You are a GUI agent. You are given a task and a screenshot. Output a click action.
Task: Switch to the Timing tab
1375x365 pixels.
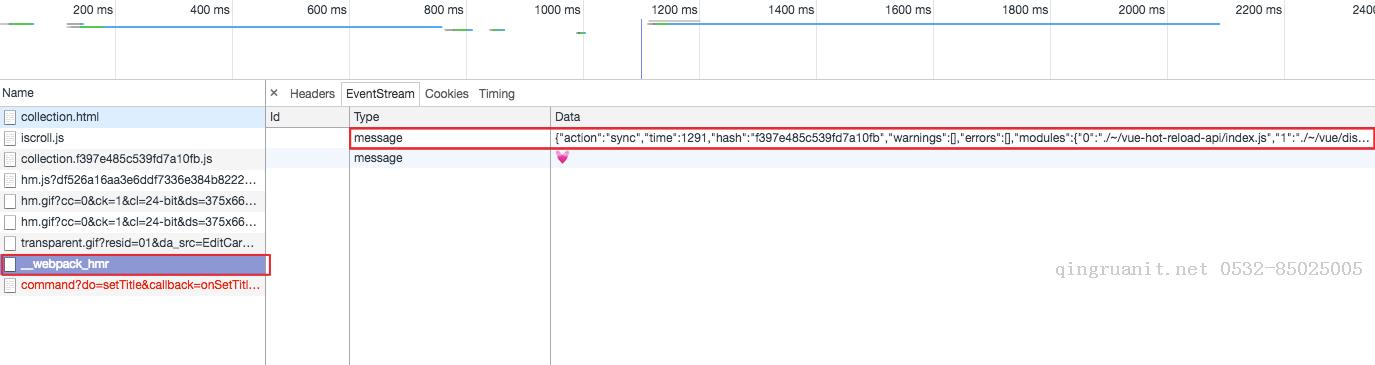tap(496, 93)
